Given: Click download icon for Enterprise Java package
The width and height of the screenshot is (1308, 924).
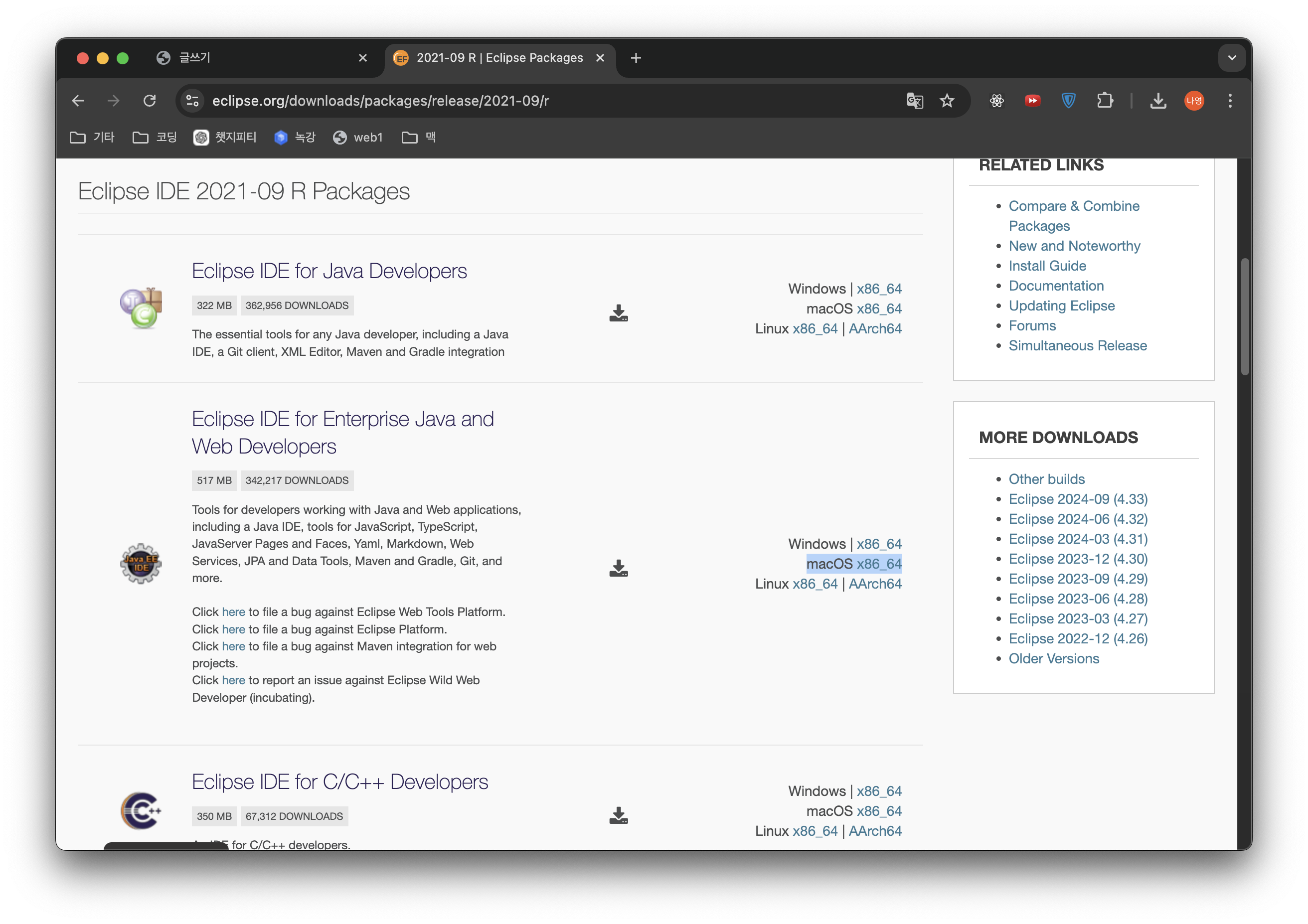Looking at the screenshot, I should pyautogui.click(x=618, y=568).
